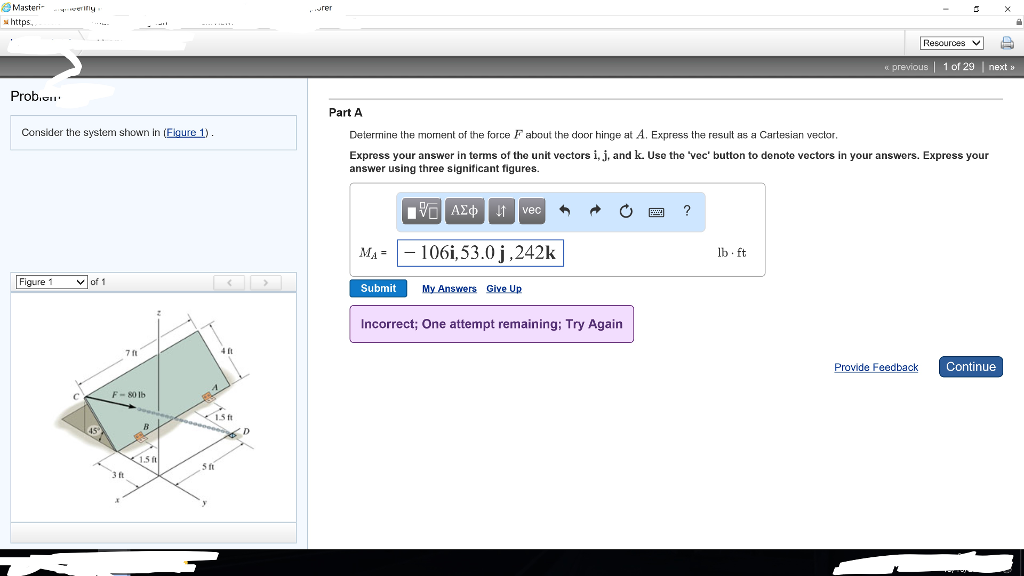
Task: Open the Greek symbols ΑΣφ palette
Action: [464, 211]
